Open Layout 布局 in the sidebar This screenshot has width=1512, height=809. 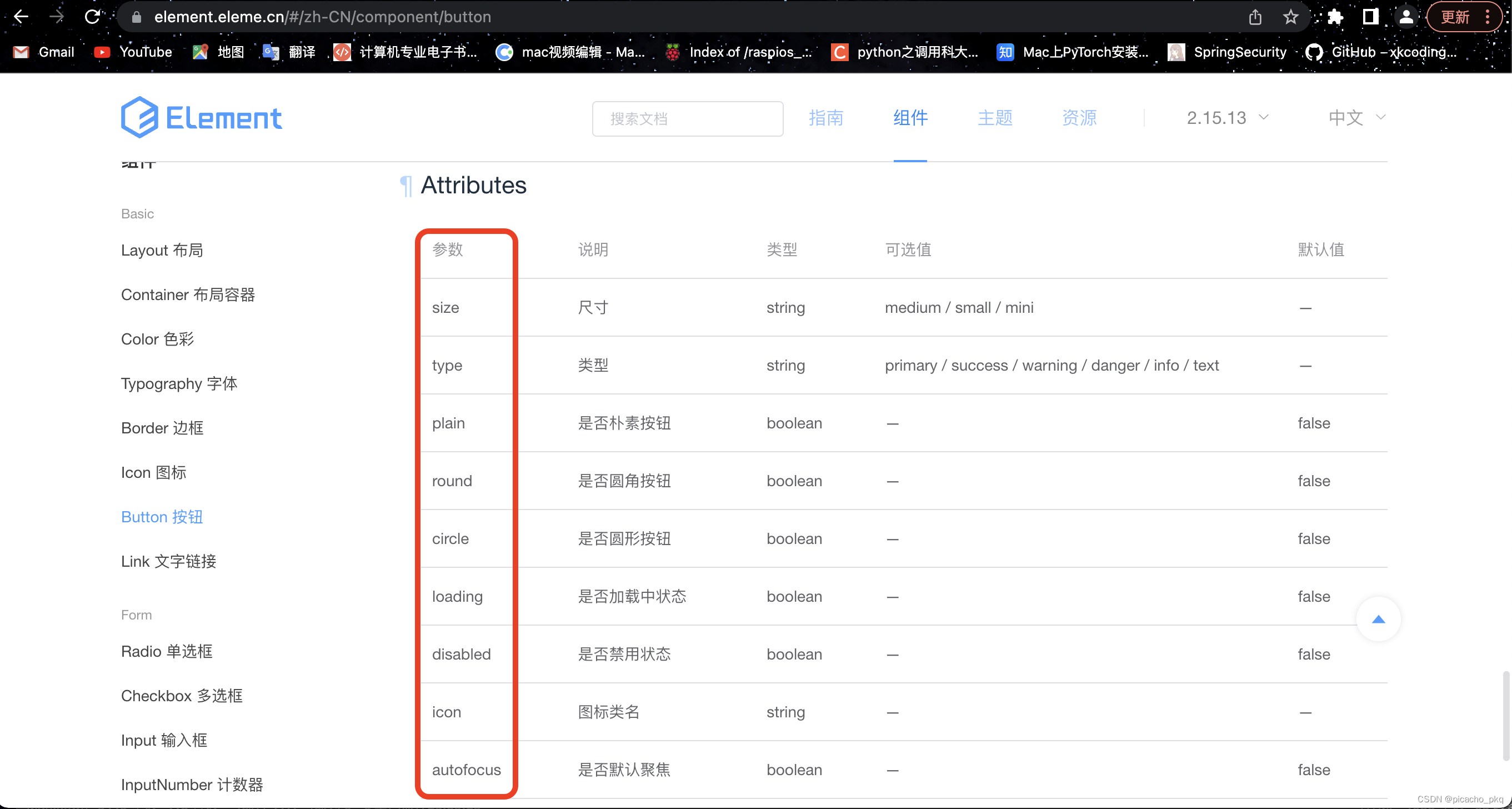(162, 250)
